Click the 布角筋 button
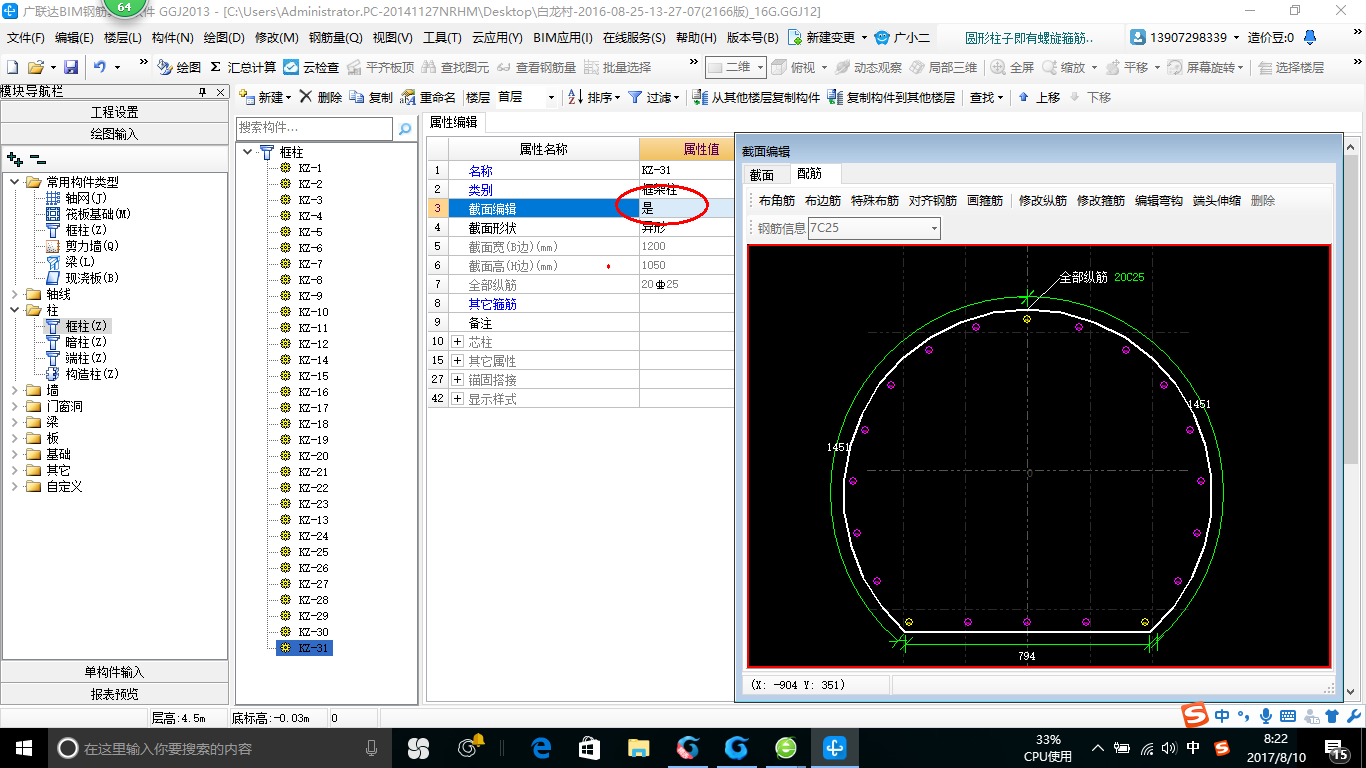The image size is (1366, 768). click(x=776, y=200)
